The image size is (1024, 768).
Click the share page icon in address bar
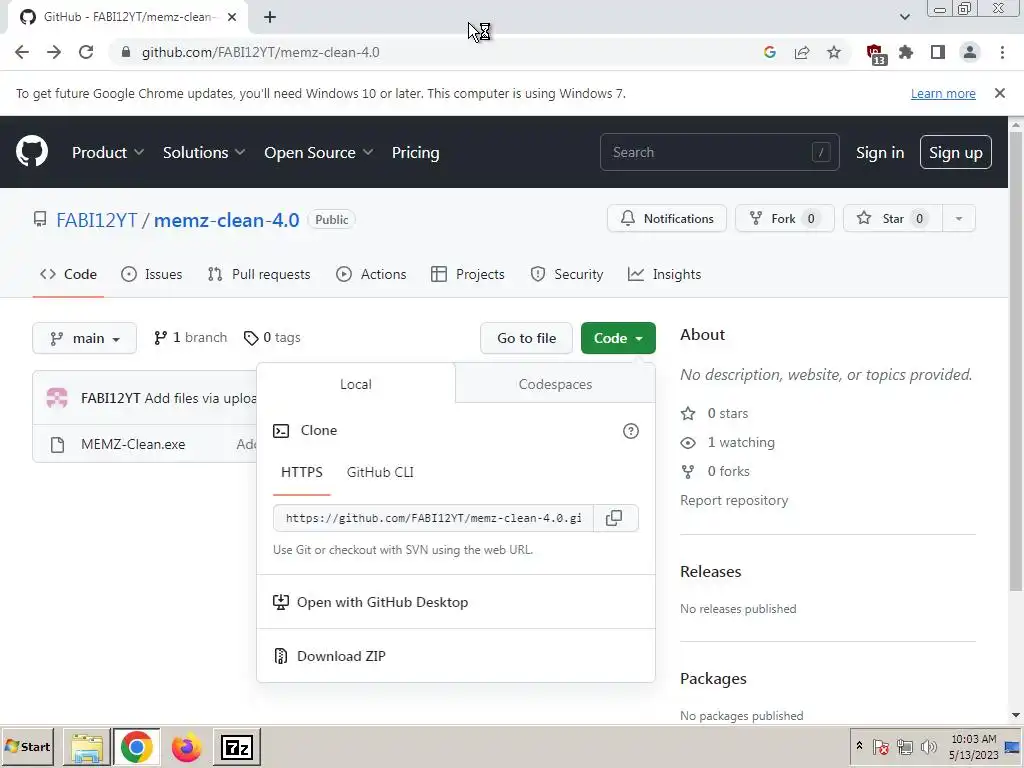tap(802, 52)
